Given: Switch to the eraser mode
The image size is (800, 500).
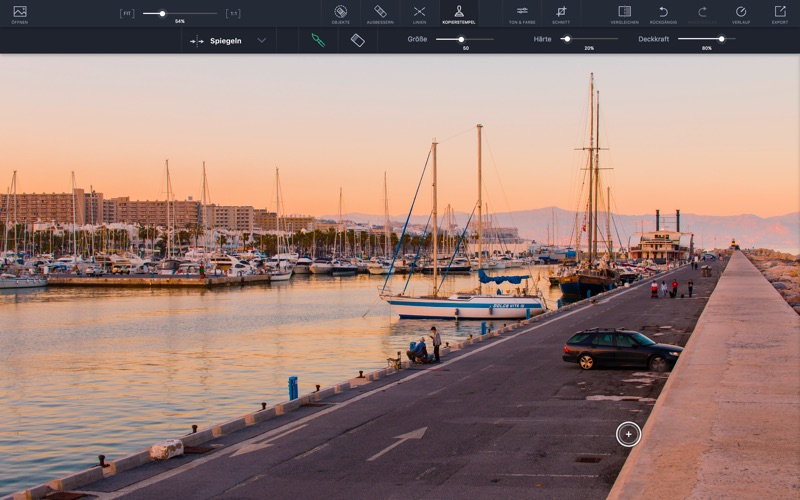Looking at the screenshot, I should click(358, 40).
